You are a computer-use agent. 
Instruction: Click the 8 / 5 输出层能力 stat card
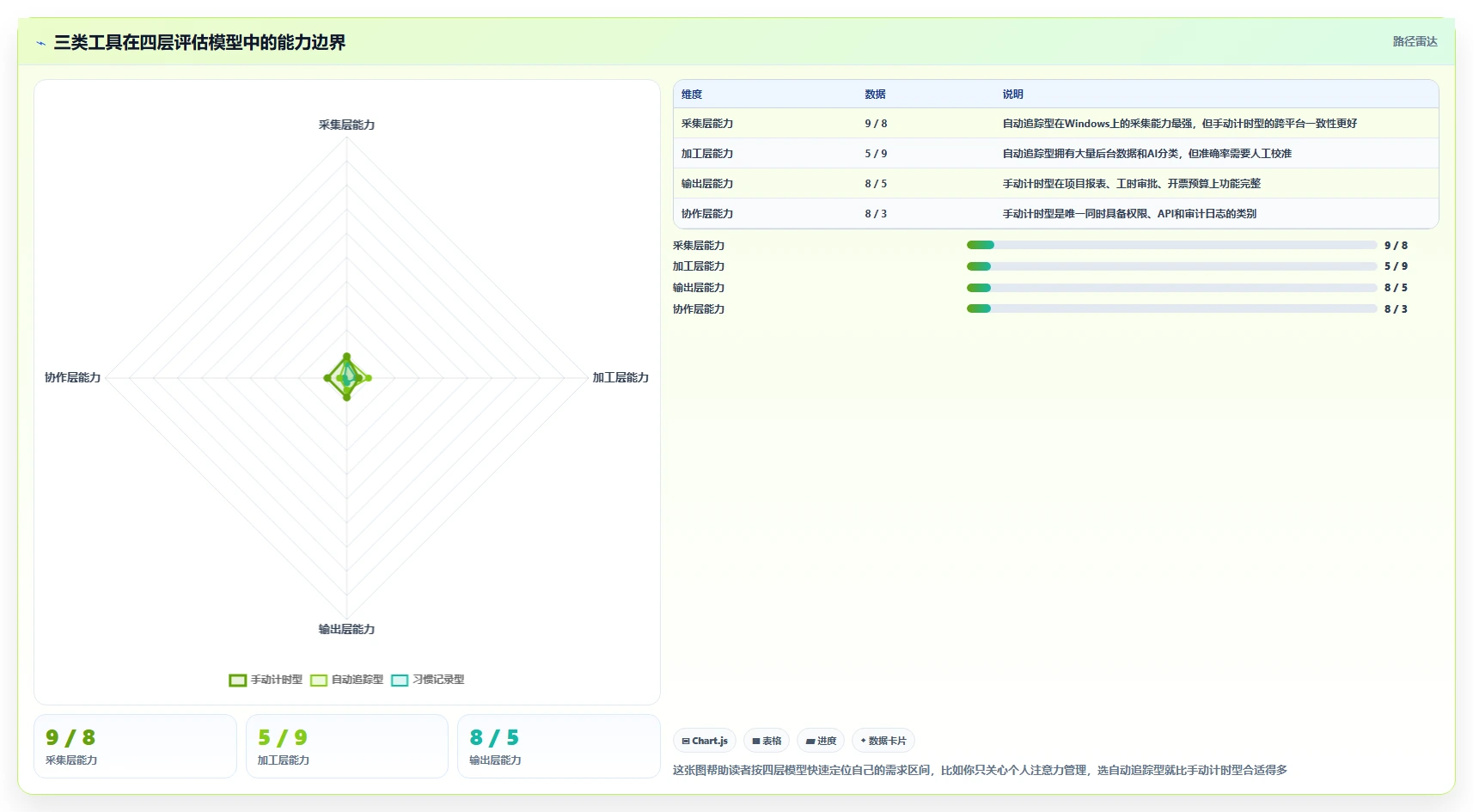(559, 747)
